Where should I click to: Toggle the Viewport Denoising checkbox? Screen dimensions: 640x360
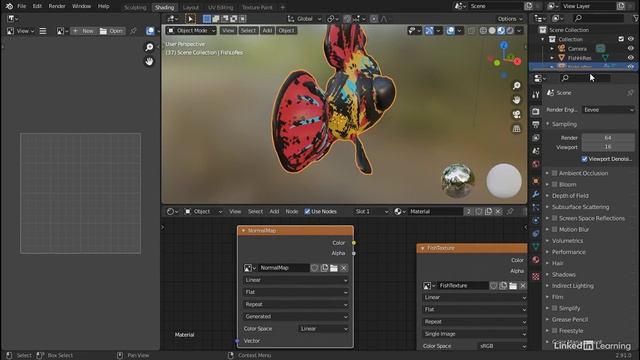(584, 159)
